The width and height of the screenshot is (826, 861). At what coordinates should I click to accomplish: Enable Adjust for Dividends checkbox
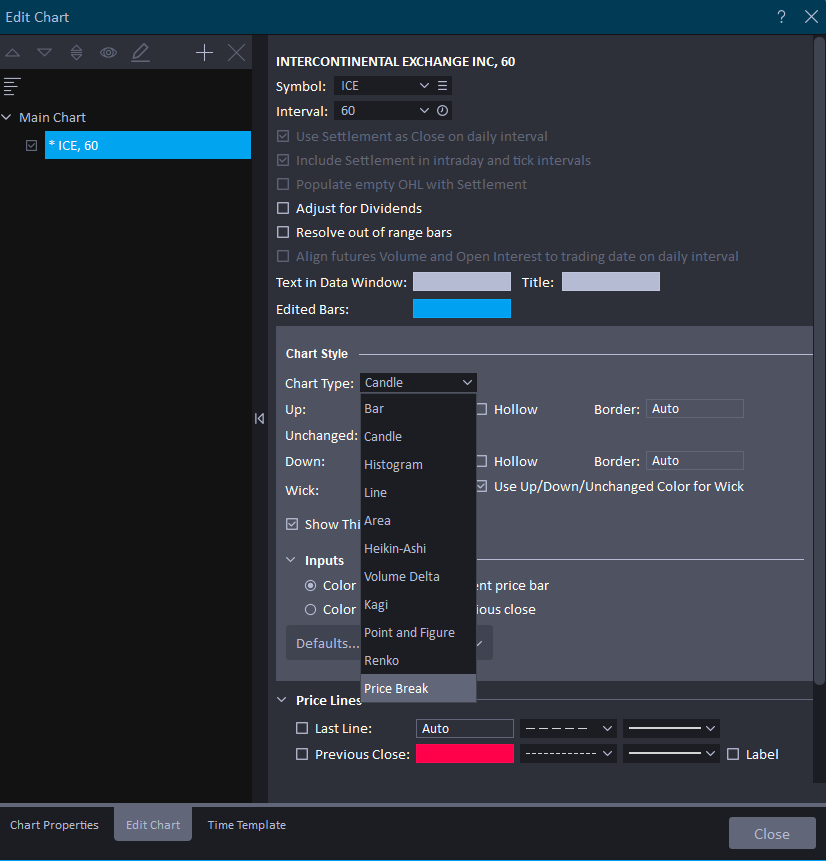click(283, 208)
